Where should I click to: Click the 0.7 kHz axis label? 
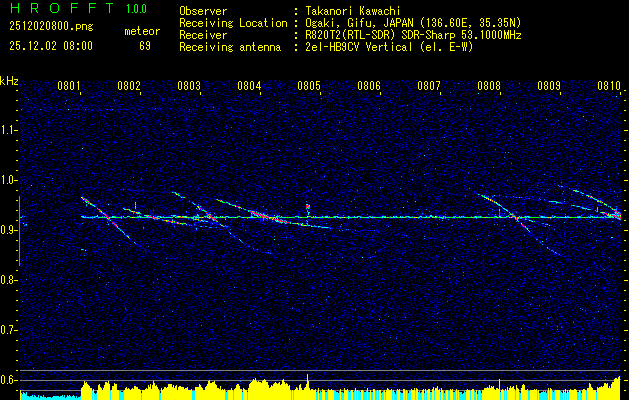click(x=8, y=330)
